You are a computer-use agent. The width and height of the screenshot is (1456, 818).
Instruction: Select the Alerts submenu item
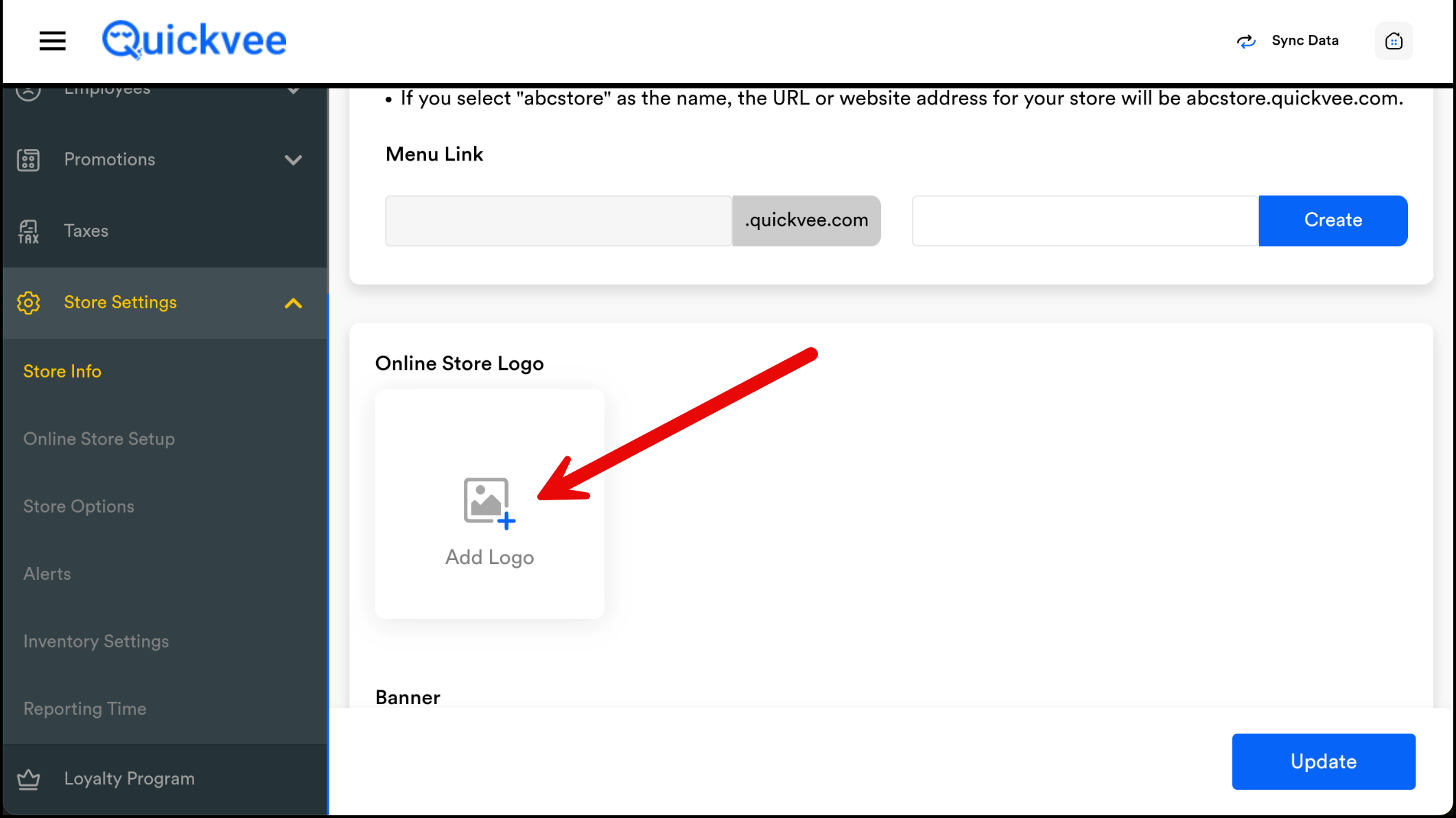click(47, 574)
